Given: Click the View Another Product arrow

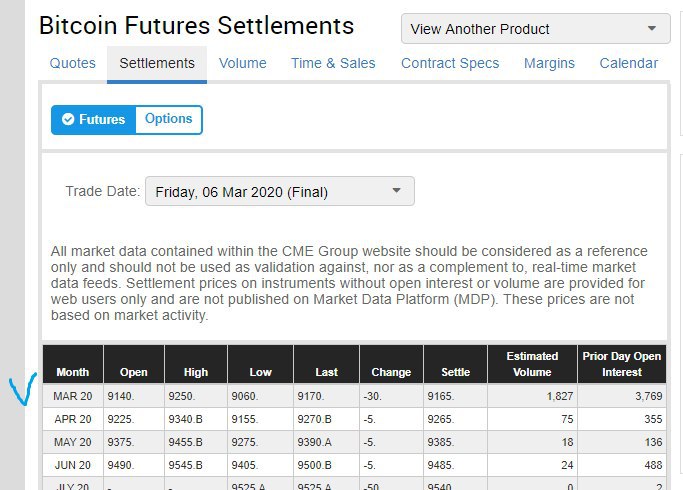Looking at the screenshot, I should (652, 29).
